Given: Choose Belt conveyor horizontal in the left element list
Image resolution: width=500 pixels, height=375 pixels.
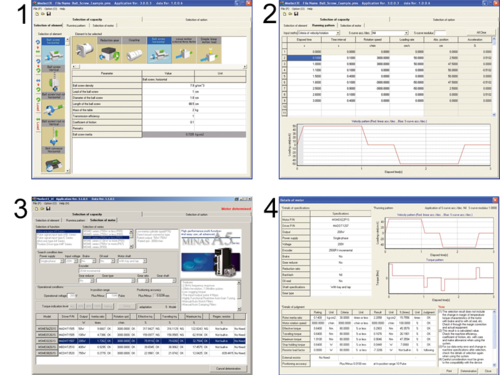Looking at the screenshot, I should [53, 159].
